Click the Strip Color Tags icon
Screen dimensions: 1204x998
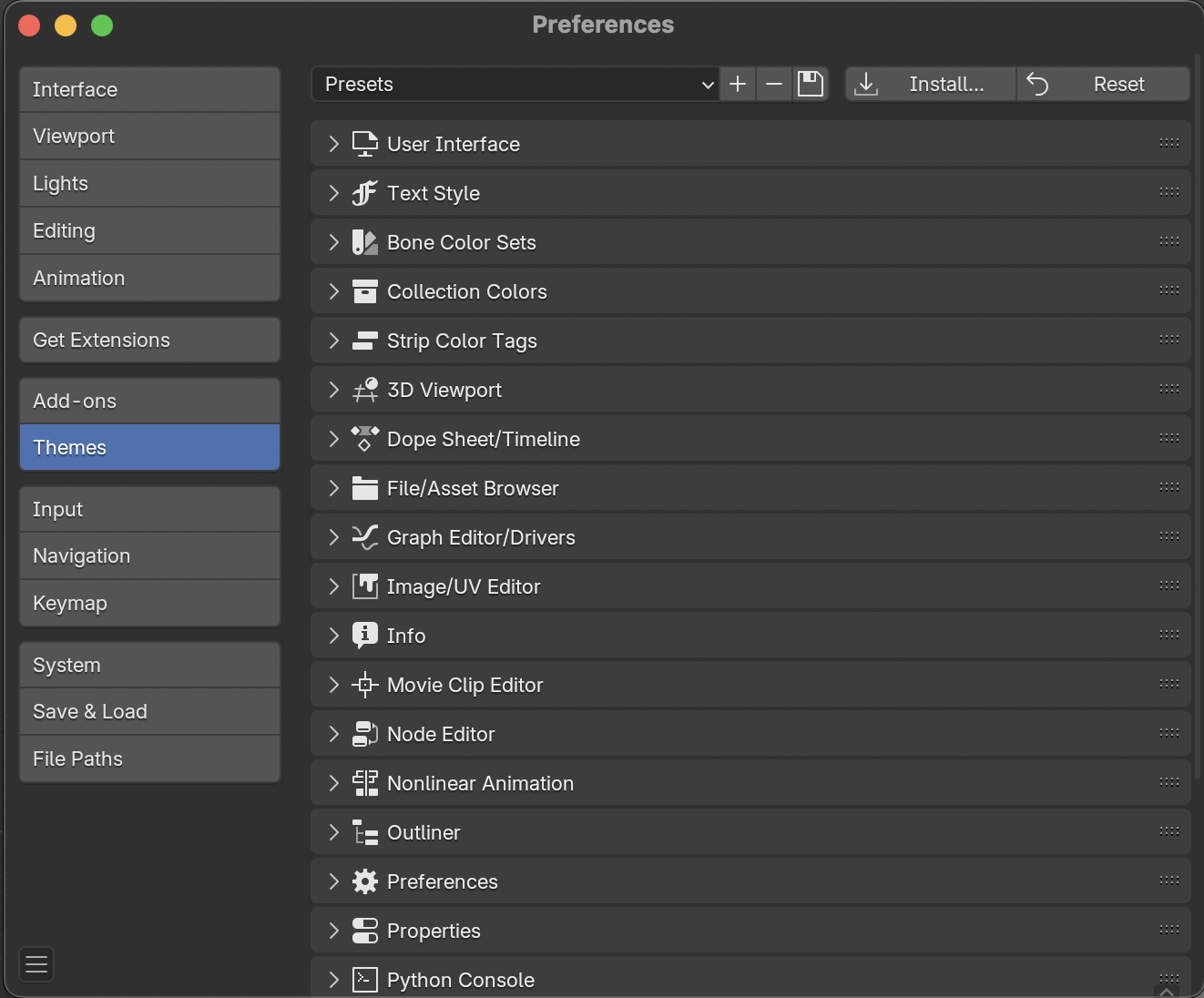tap(365, 341)
